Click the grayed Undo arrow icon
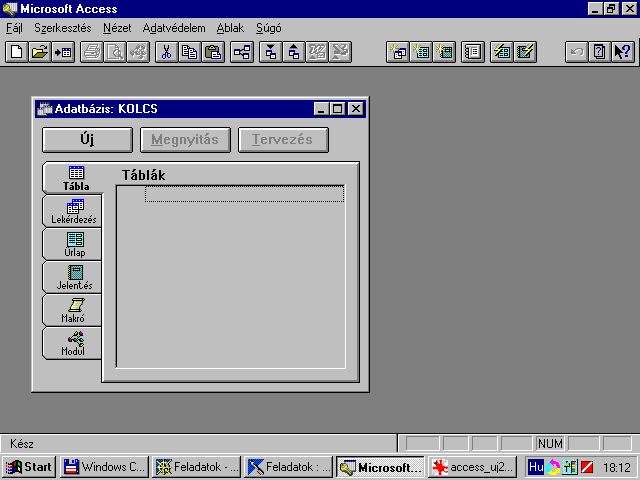This screenshot has width=640, height=480. click(576, 52)
